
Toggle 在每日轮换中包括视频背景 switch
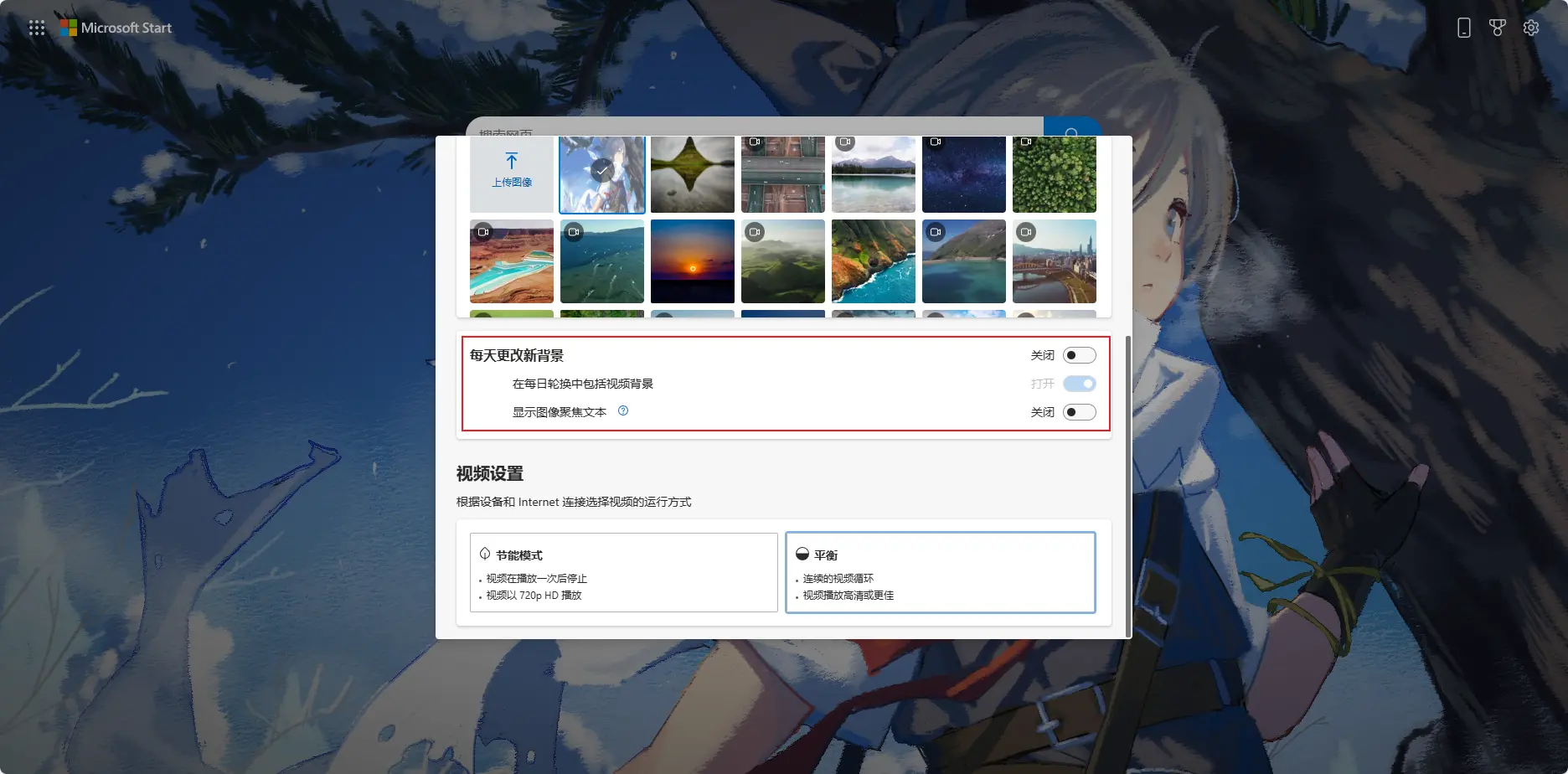tap(1079, 384)
